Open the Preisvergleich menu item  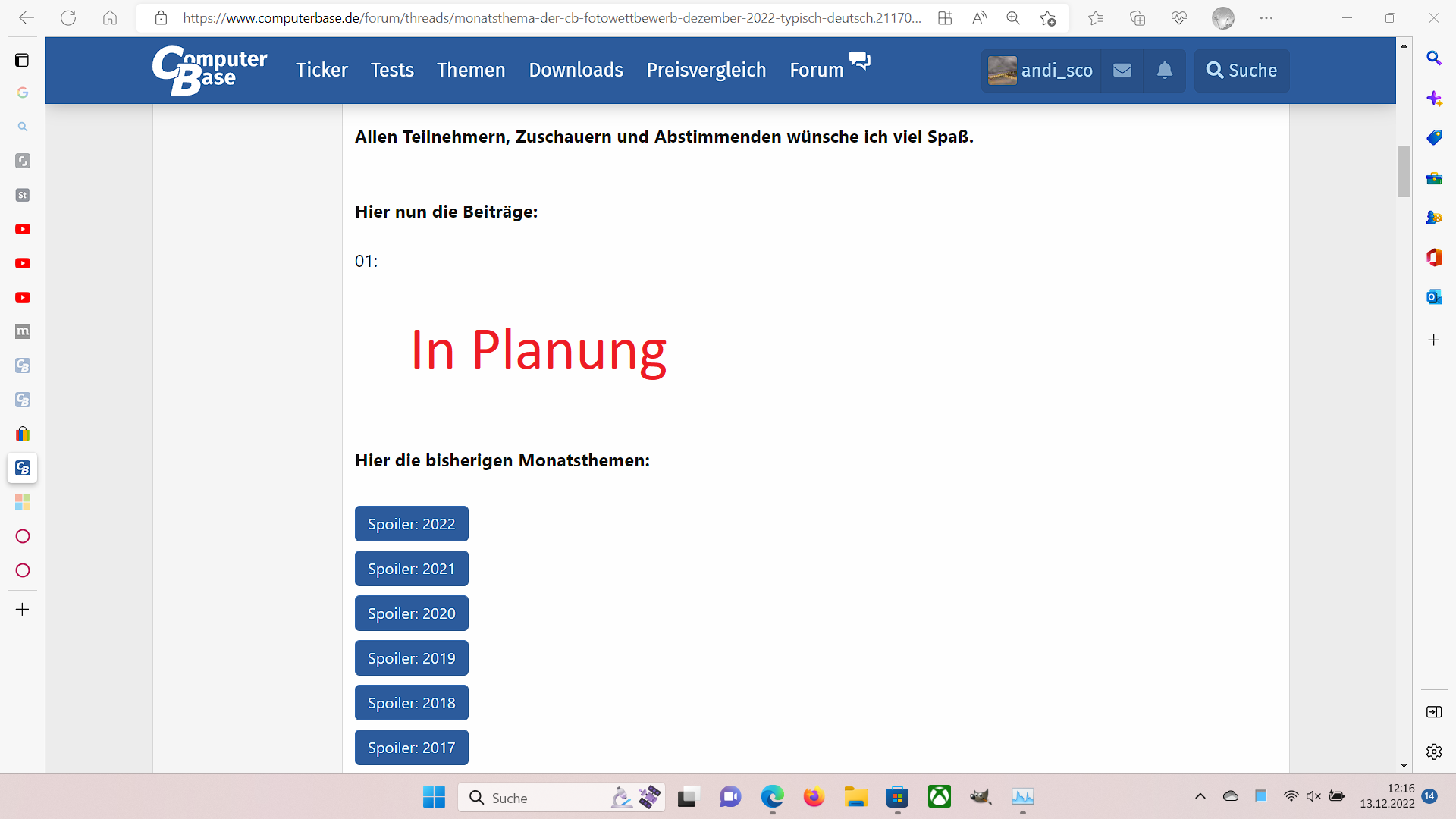(x=705, y=71)
